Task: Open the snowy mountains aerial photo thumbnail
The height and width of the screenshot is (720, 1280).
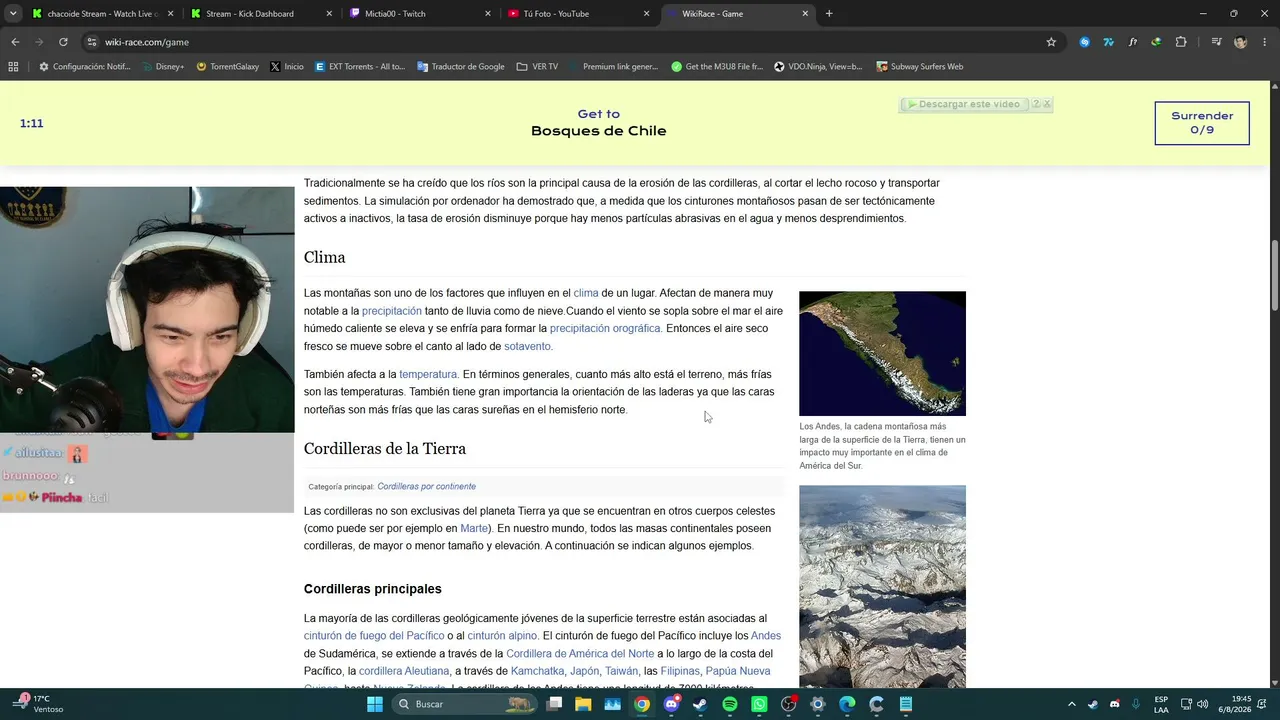Action: tap(882, 586)
